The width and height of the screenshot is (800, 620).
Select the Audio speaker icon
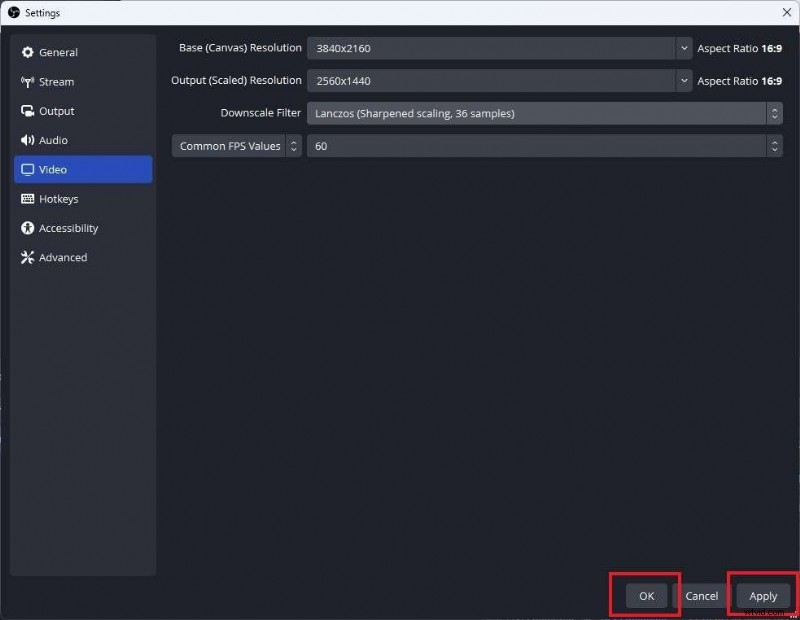(x=26, y=140)
